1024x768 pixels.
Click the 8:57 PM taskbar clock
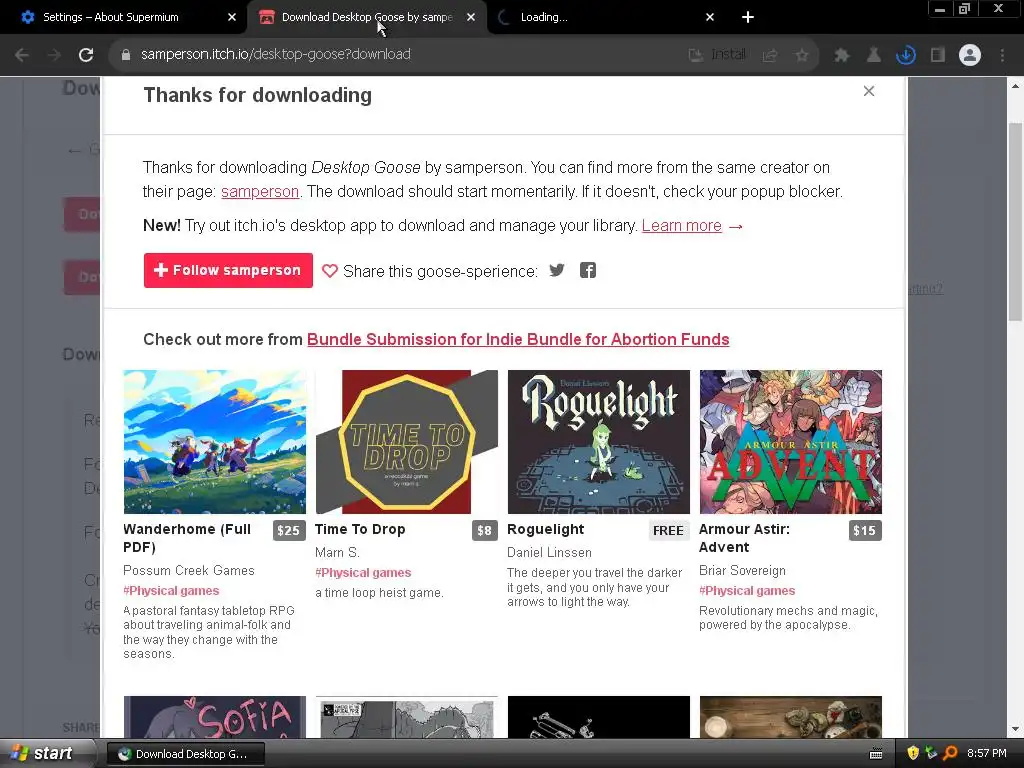[986, 754]
